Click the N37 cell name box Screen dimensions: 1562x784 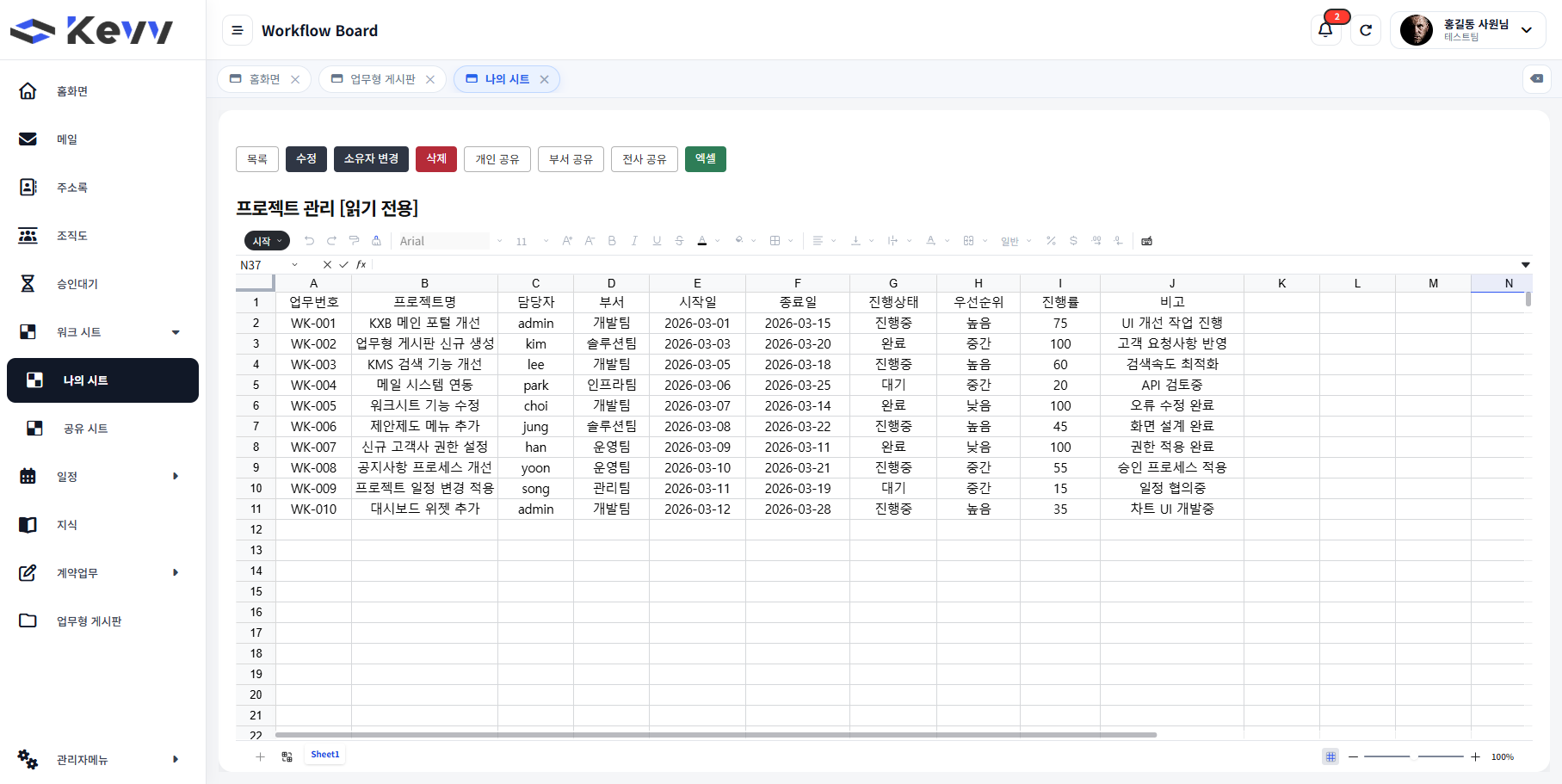pos(263,265)
